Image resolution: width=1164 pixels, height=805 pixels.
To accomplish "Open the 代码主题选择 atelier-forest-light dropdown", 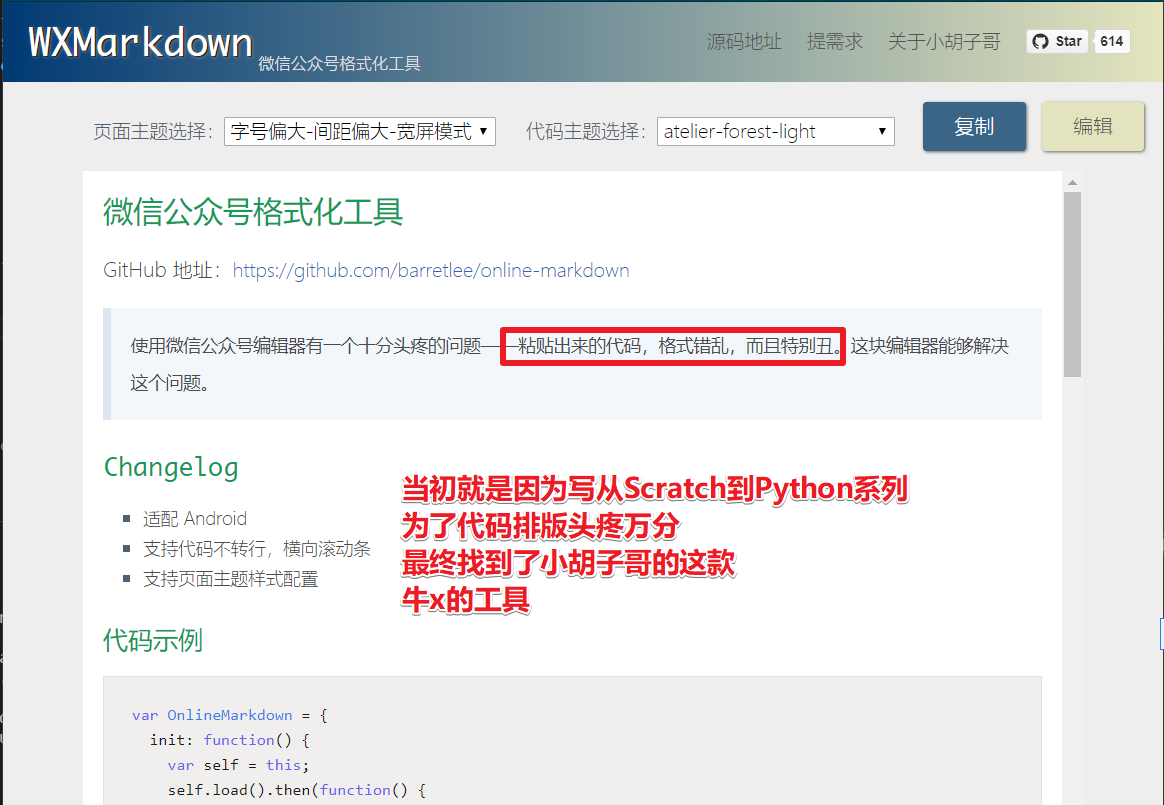I will (775, 131).
